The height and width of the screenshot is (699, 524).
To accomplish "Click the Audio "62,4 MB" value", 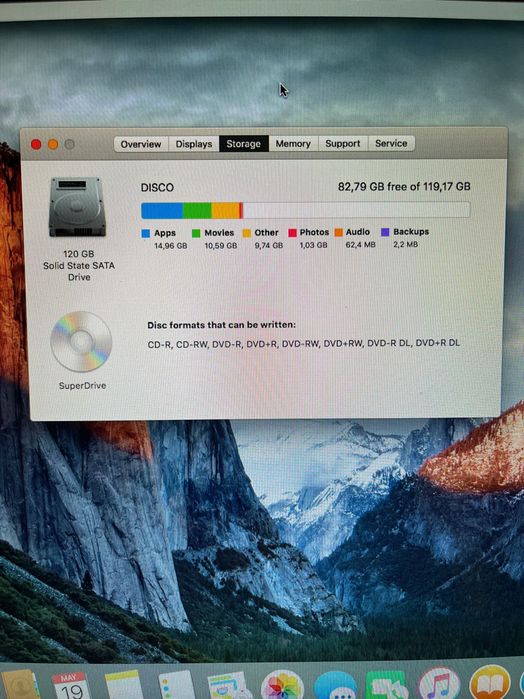I will click(x=361, y=244).
